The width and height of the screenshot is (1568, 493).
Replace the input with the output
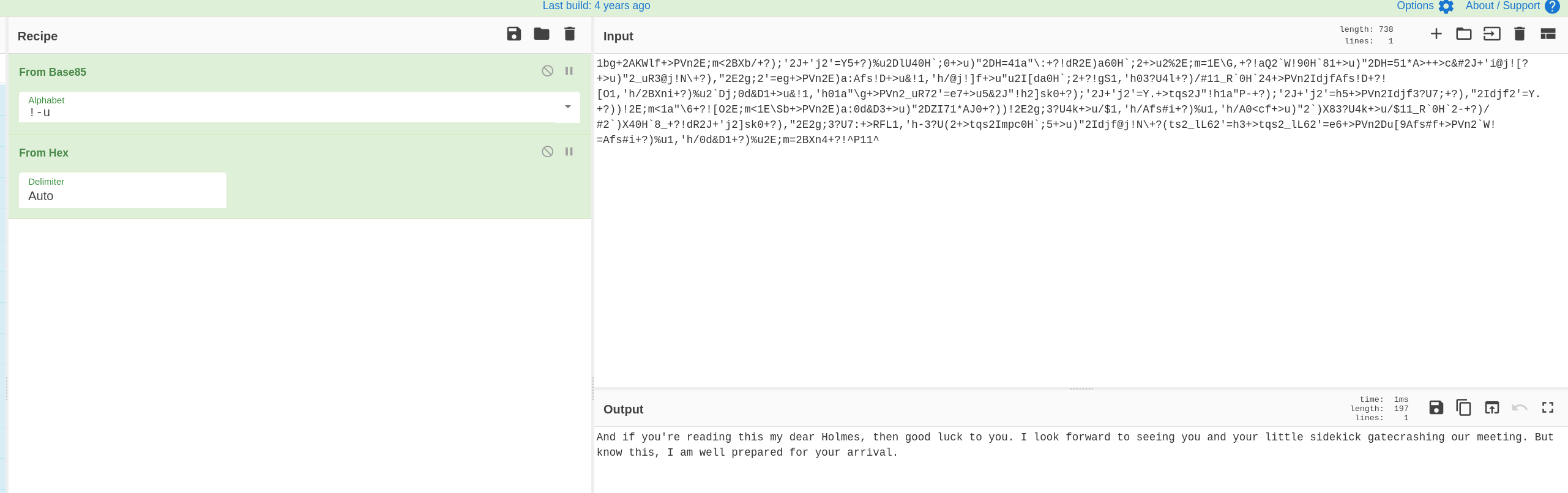(x=1491, y=408)
